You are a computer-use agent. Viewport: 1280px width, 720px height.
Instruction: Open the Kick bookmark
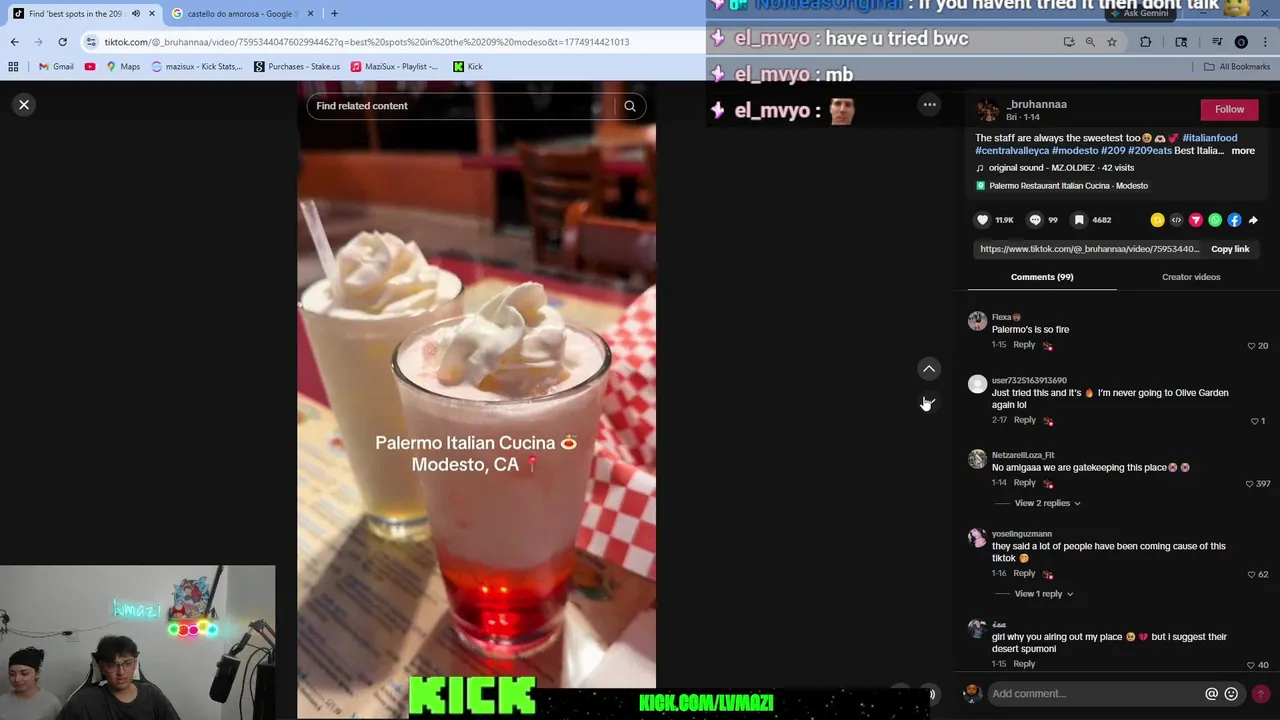(x=468, y=67)
